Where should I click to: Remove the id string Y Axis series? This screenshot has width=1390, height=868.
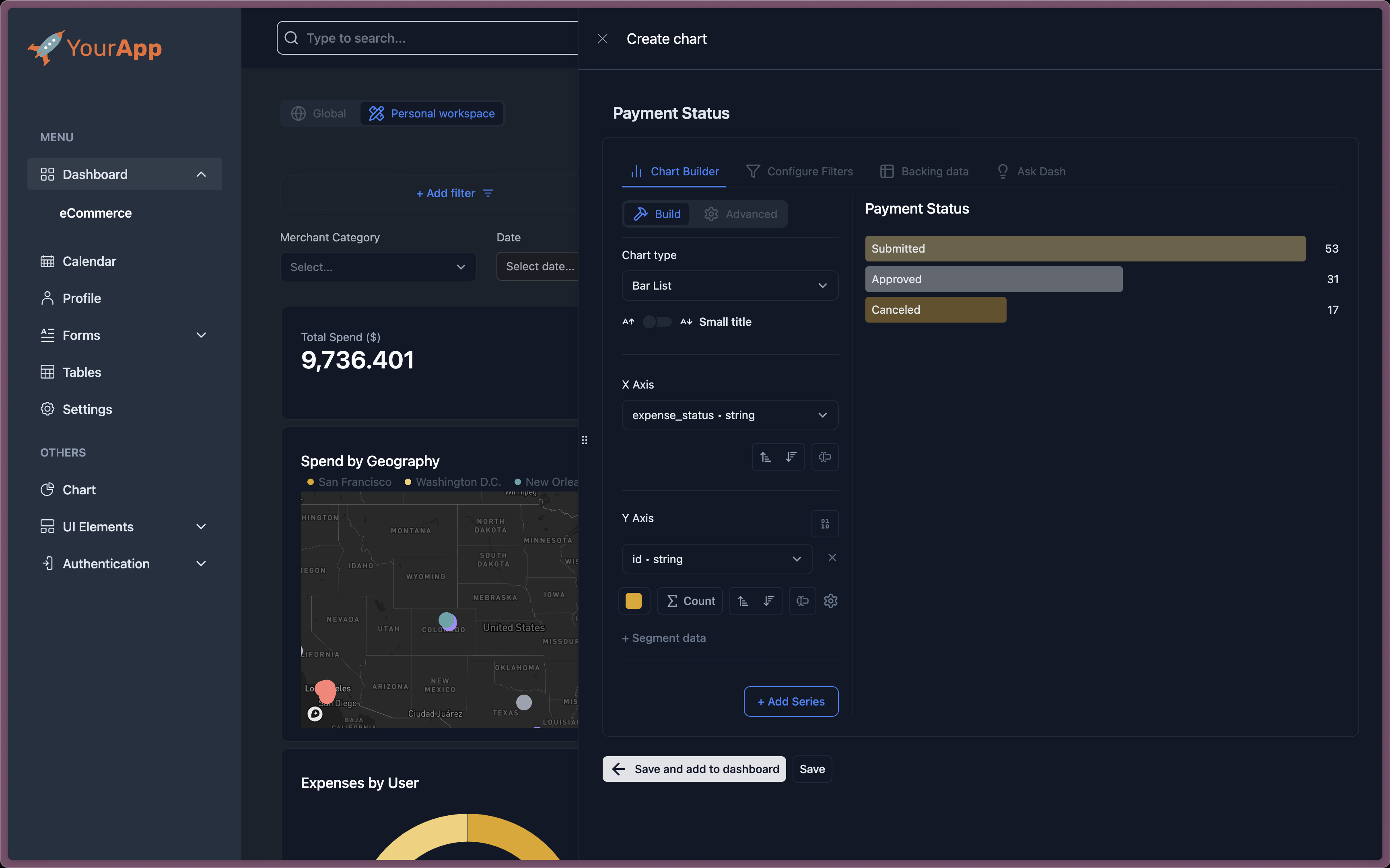click(x=832, y=558)
